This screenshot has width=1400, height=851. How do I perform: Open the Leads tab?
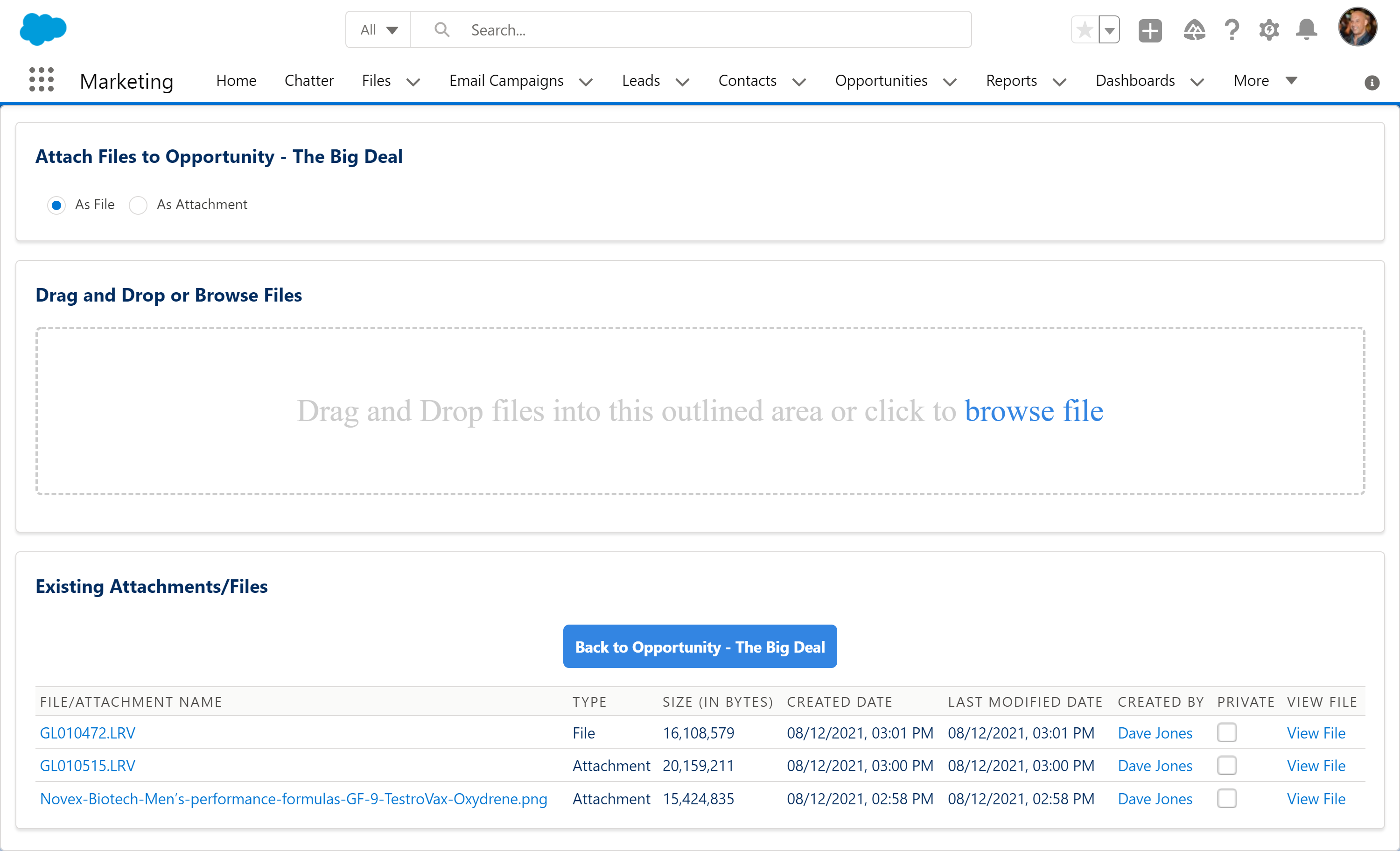(641, 81)
